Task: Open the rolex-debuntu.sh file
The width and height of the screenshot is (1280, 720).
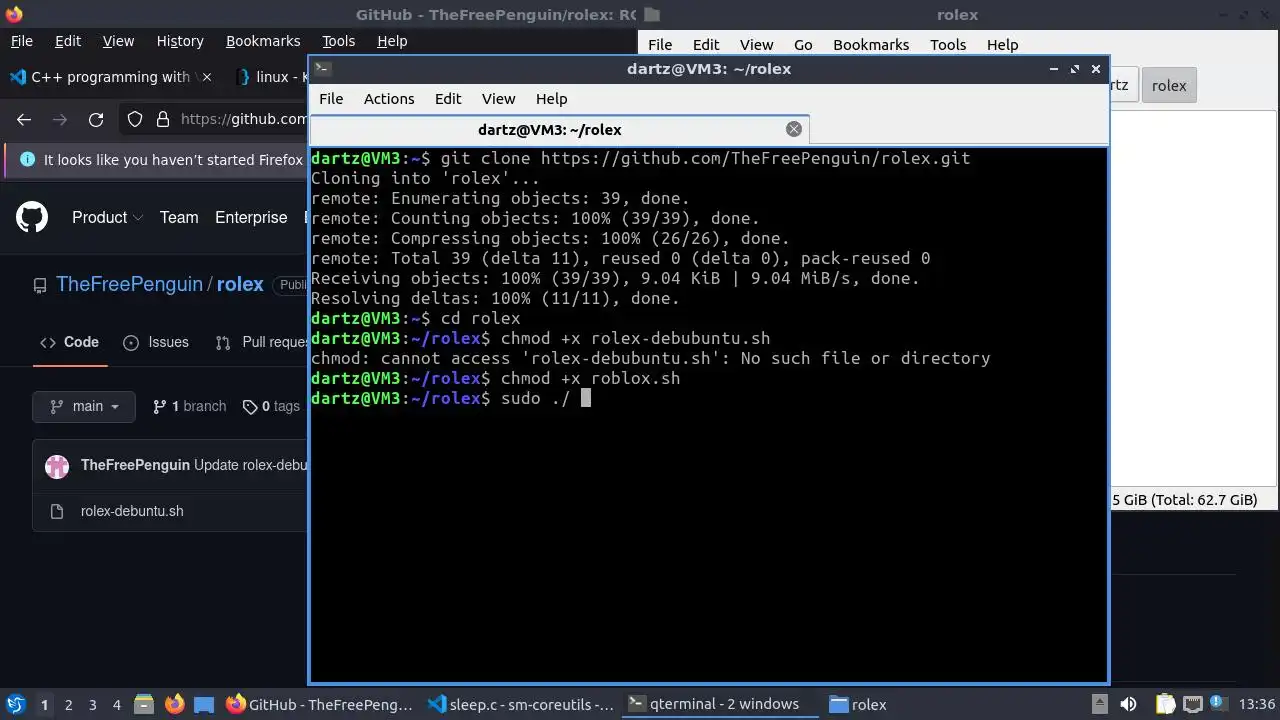Action: click(132, 511)
